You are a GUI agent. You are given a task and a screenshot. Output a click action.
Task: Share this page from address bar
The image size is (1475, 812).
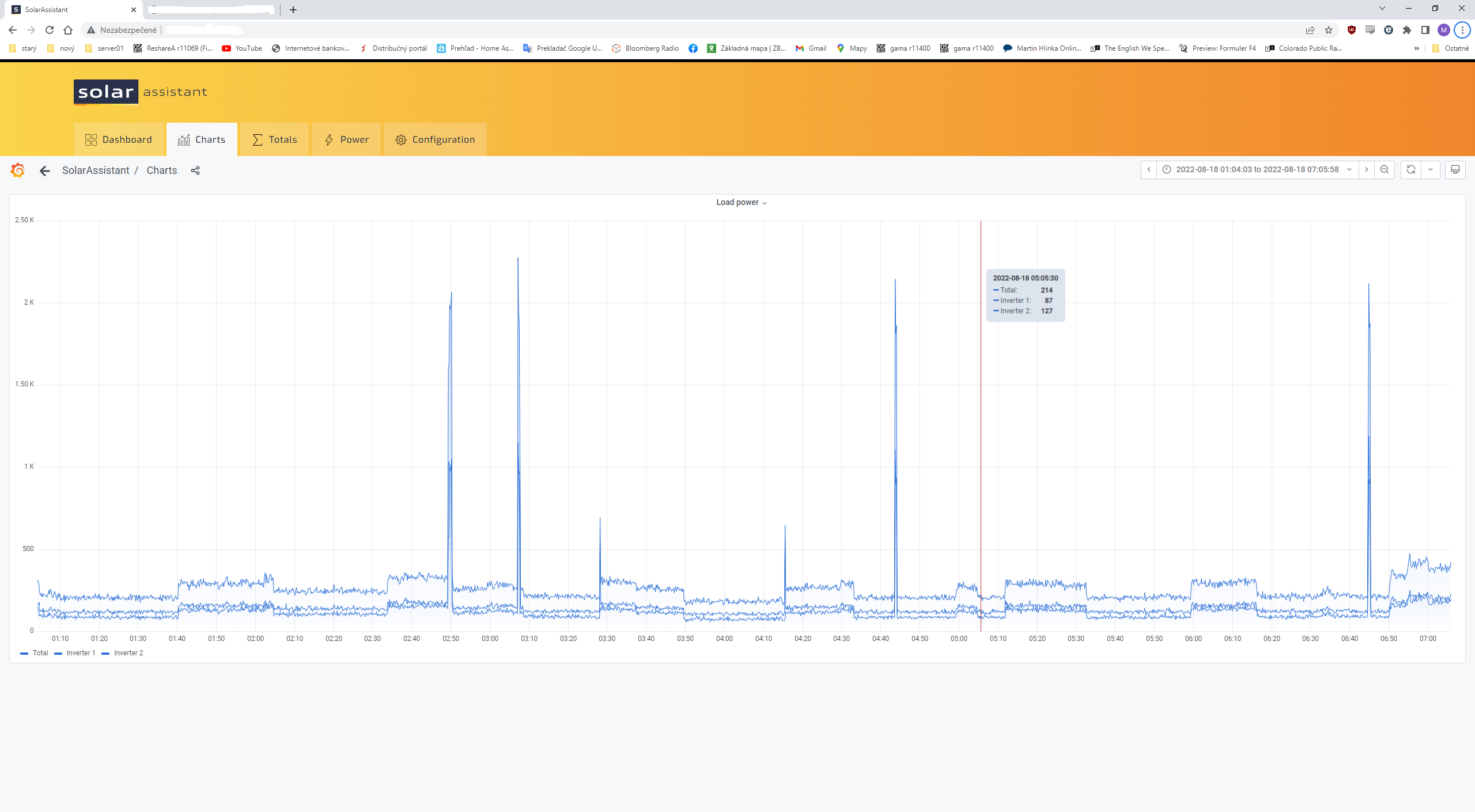pos(1310,30)
